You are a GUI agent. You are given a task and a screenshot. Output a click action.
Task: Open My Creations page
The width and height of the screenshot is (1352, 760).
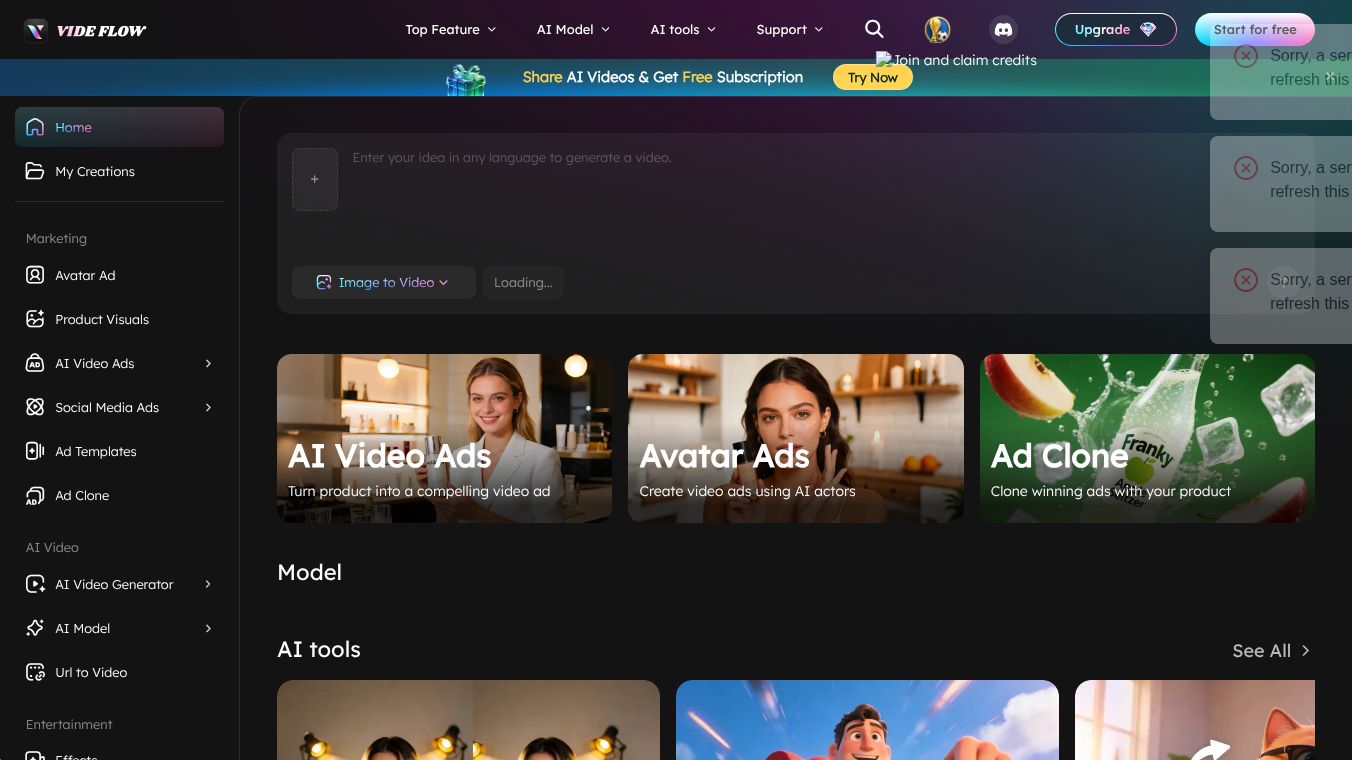tap(119, 171)
